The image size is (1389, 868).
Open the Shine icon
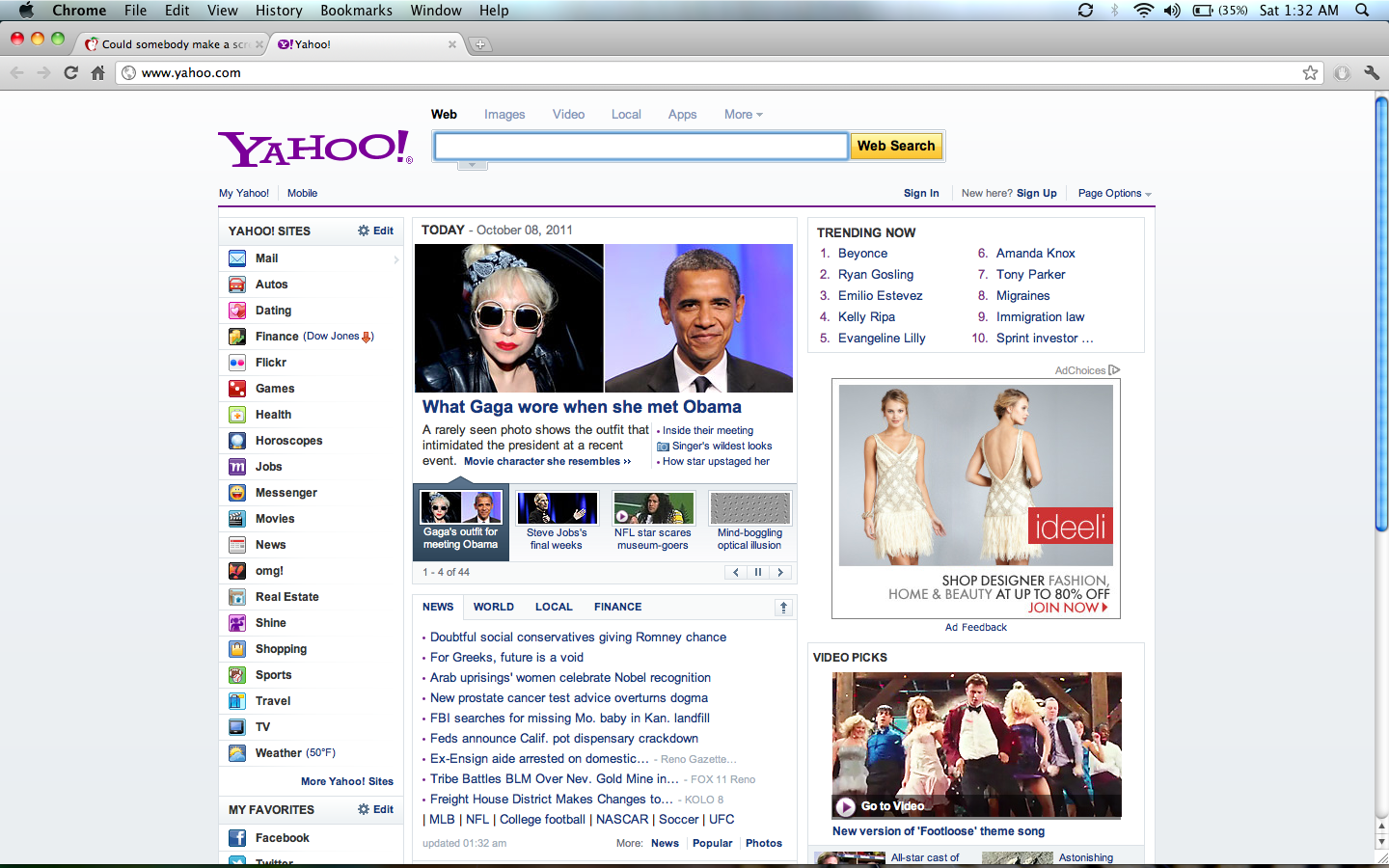pos(237,623)
